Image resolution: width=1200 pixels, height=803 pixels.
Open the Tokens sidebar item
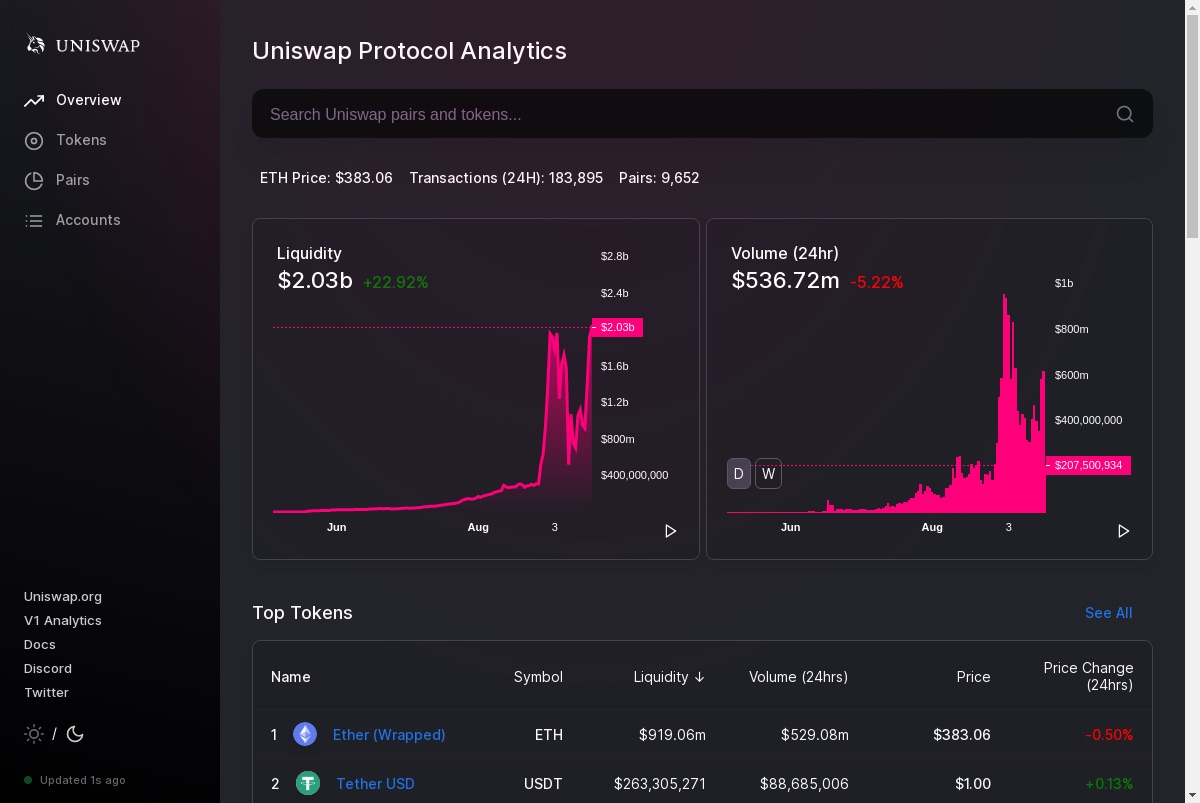[x=65, y=140]
